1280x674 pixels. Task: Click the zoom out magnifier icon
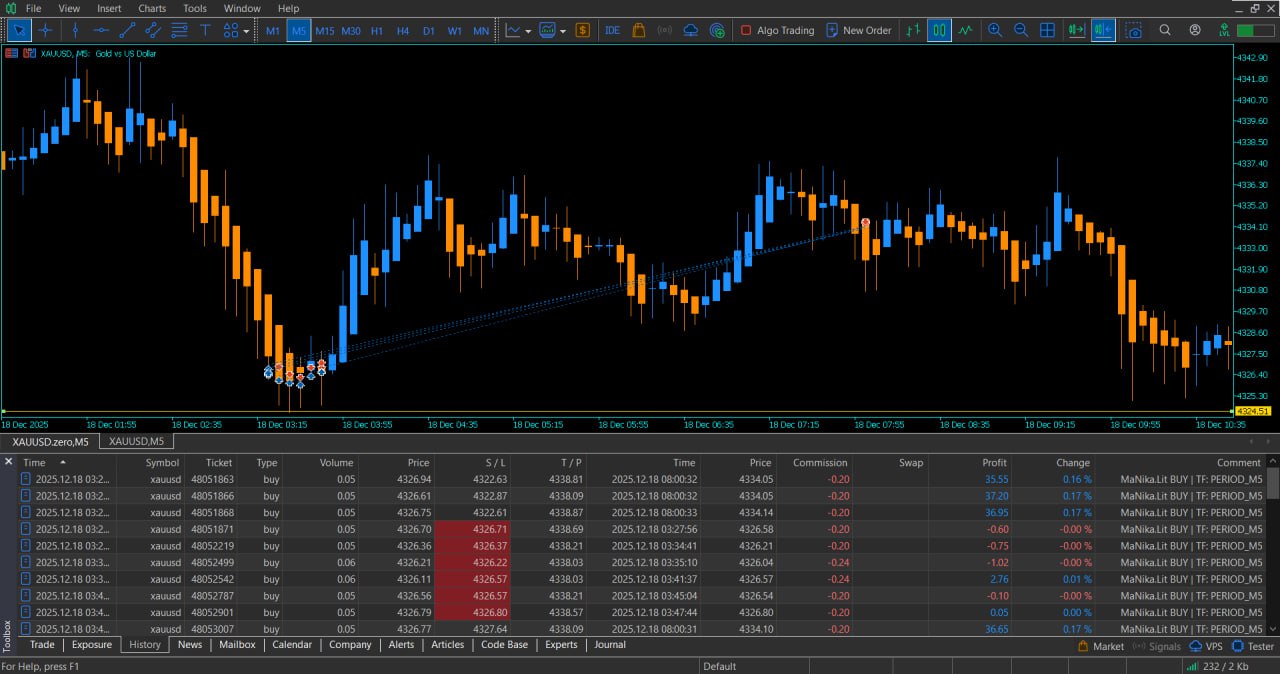point(1021,31)
